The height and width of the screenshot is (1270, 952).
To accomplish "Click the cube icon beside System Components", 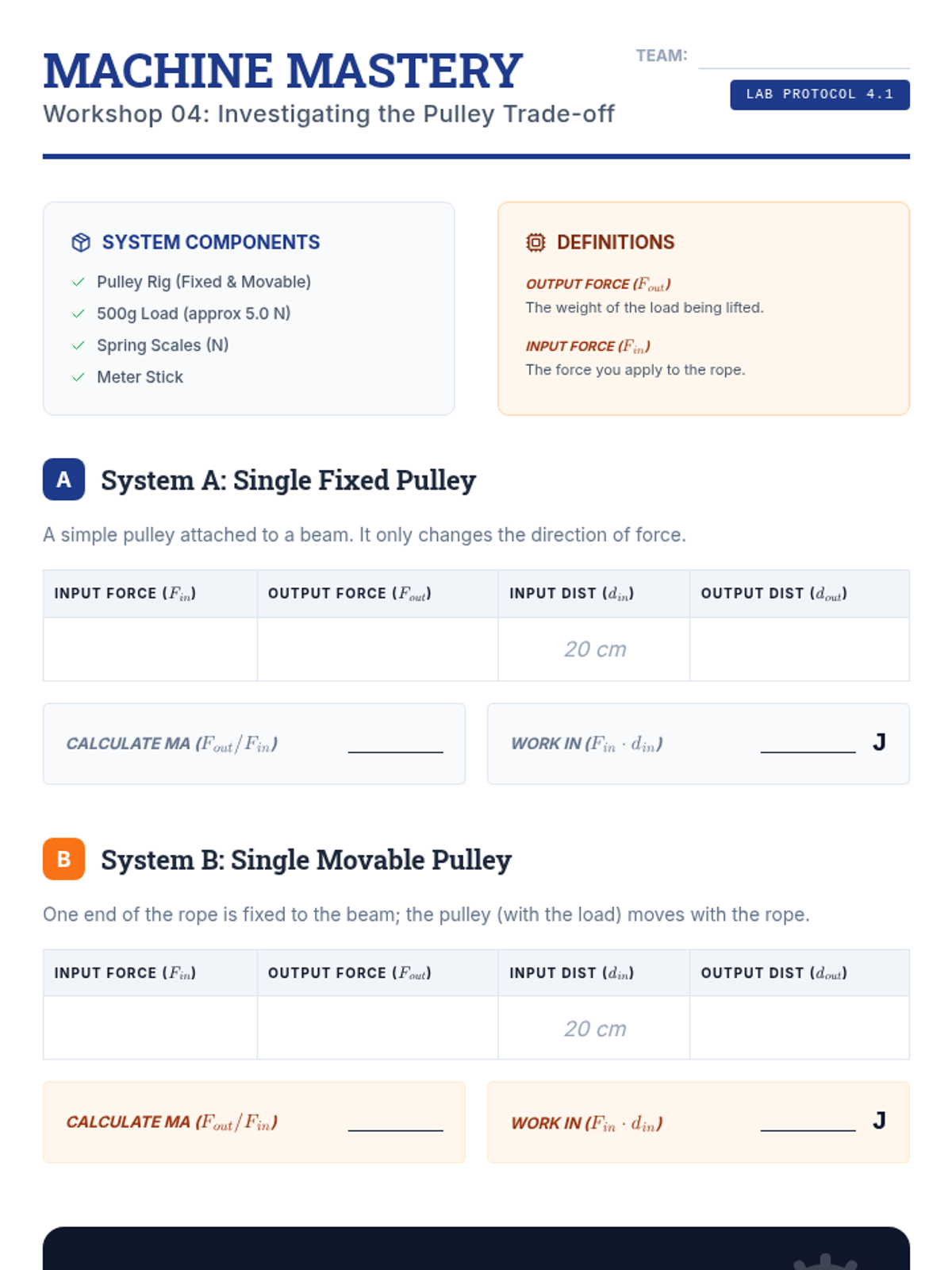I will (81, 243).
